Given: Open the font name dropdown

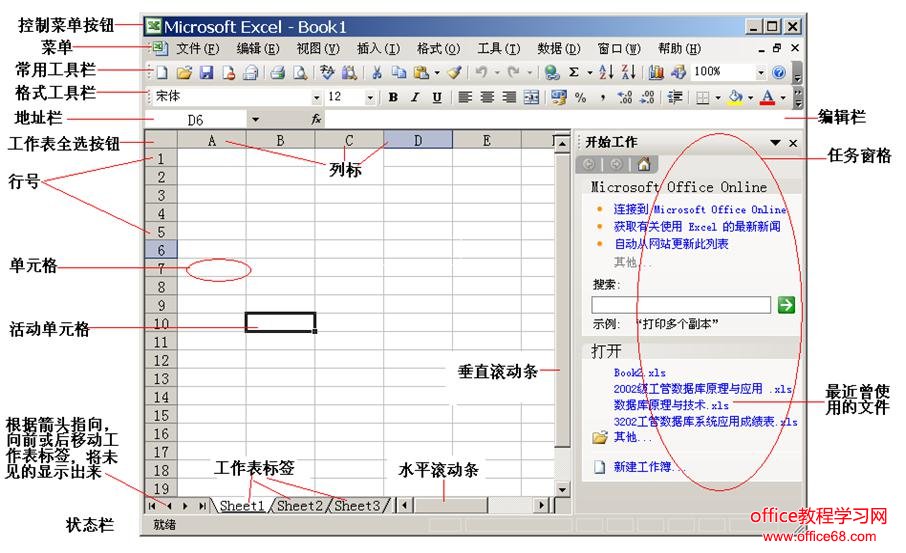Looking at the screenshot, I should (316, 97).
